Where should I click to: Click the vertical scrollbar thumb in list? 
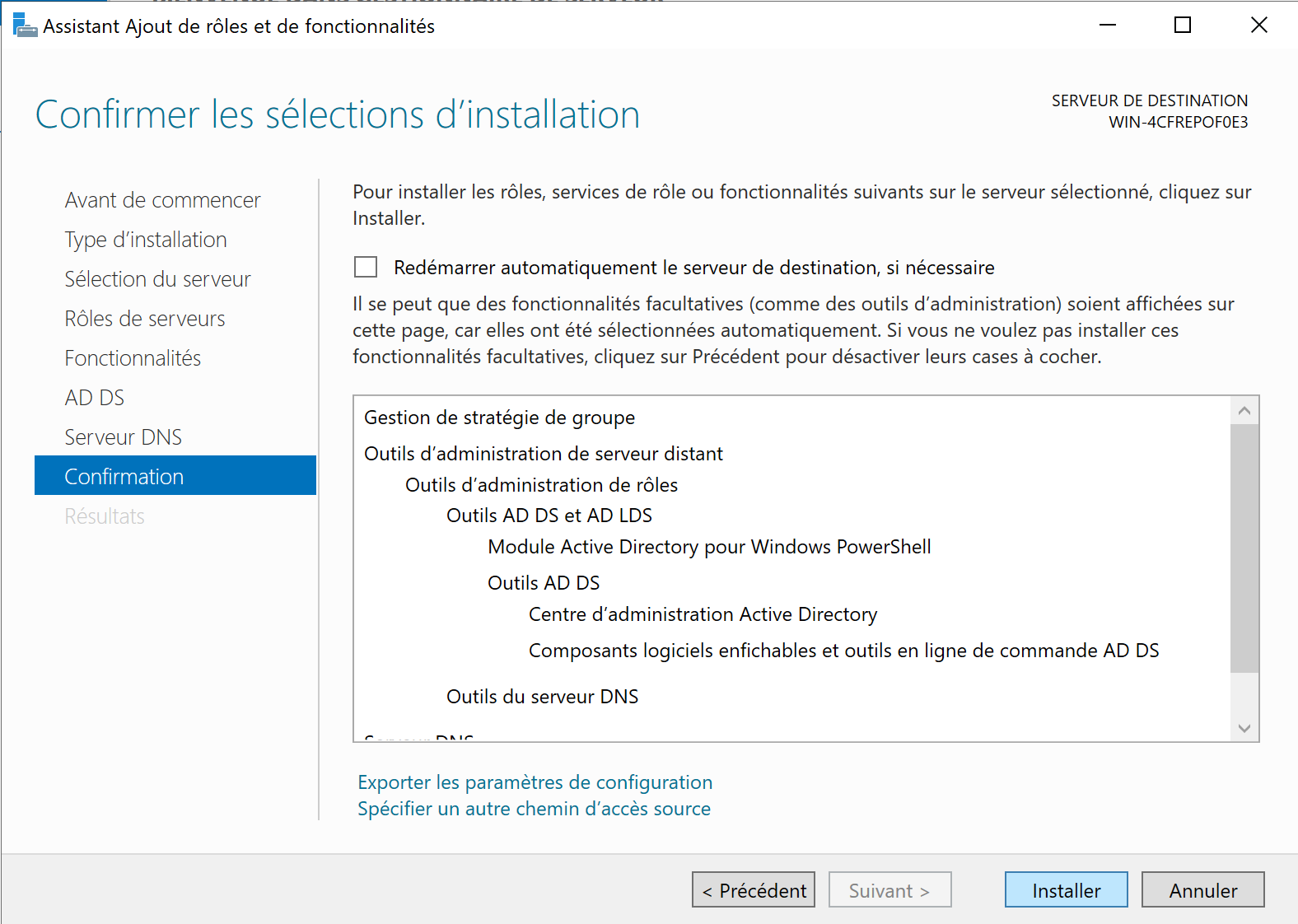[x=1244, y=548]
